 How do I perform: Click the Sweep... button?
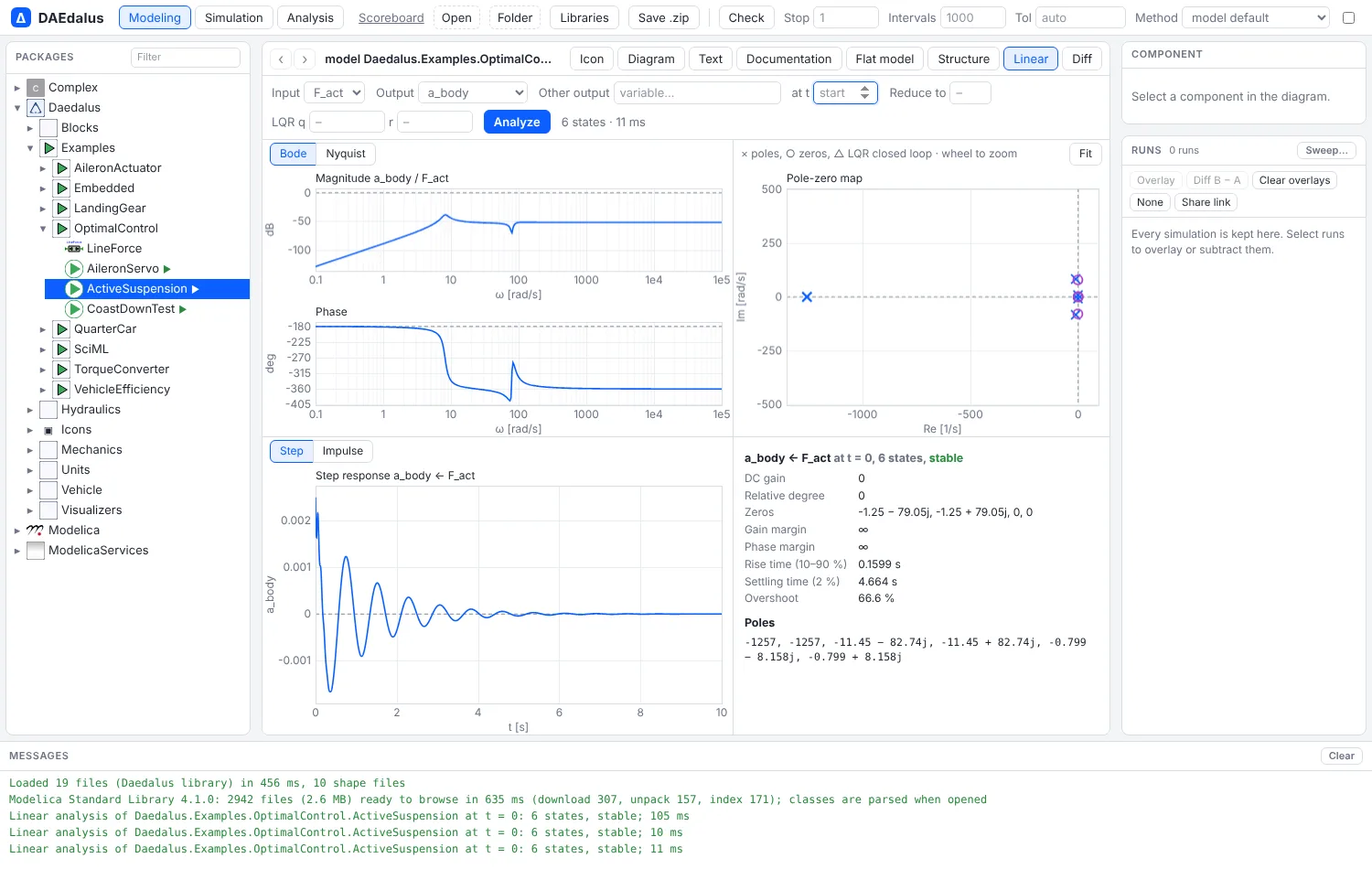coord(1326,150)
